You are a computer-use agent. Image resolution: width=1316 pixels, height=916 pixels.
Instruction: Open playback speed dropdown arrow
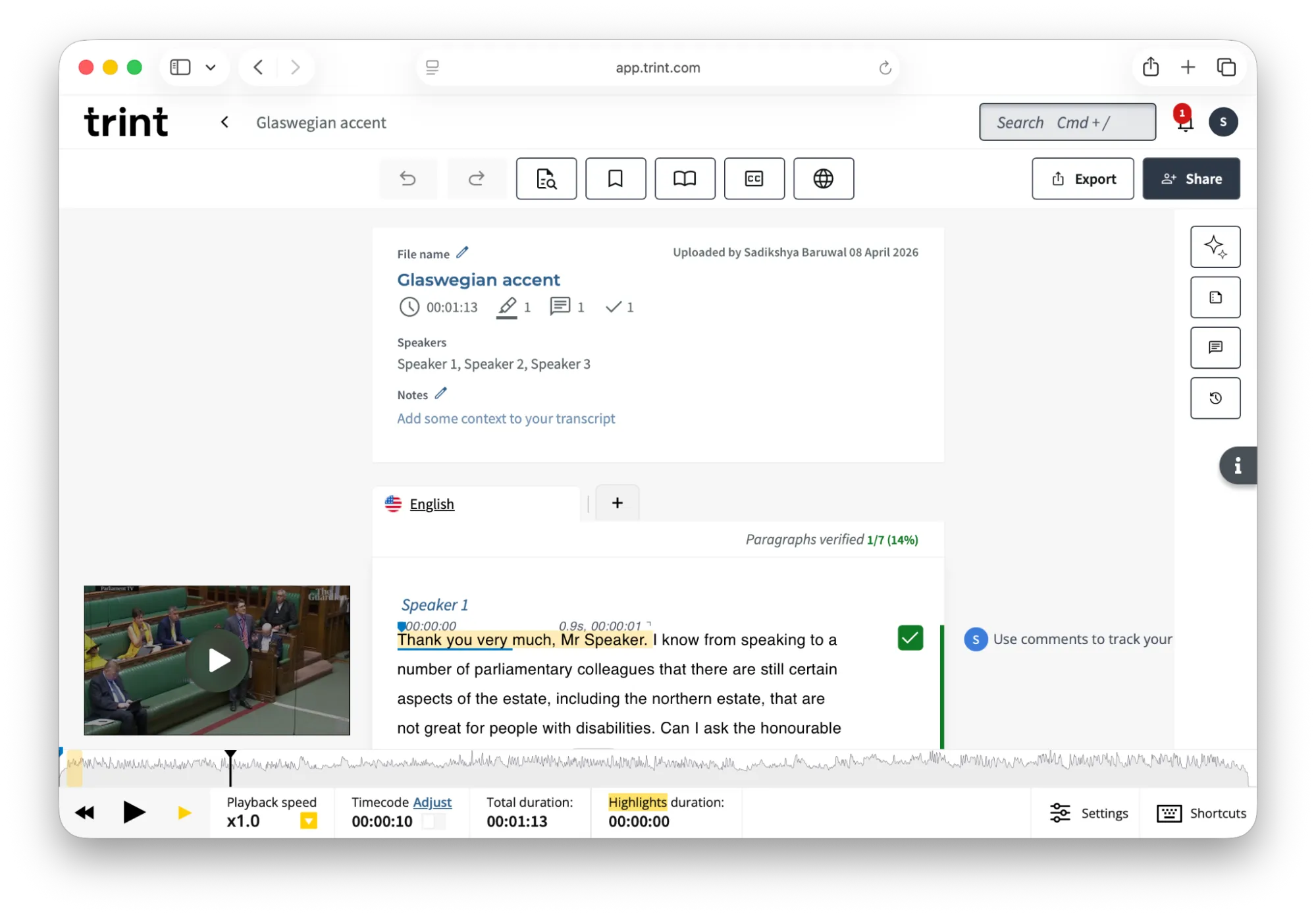[x=308, y=821]
